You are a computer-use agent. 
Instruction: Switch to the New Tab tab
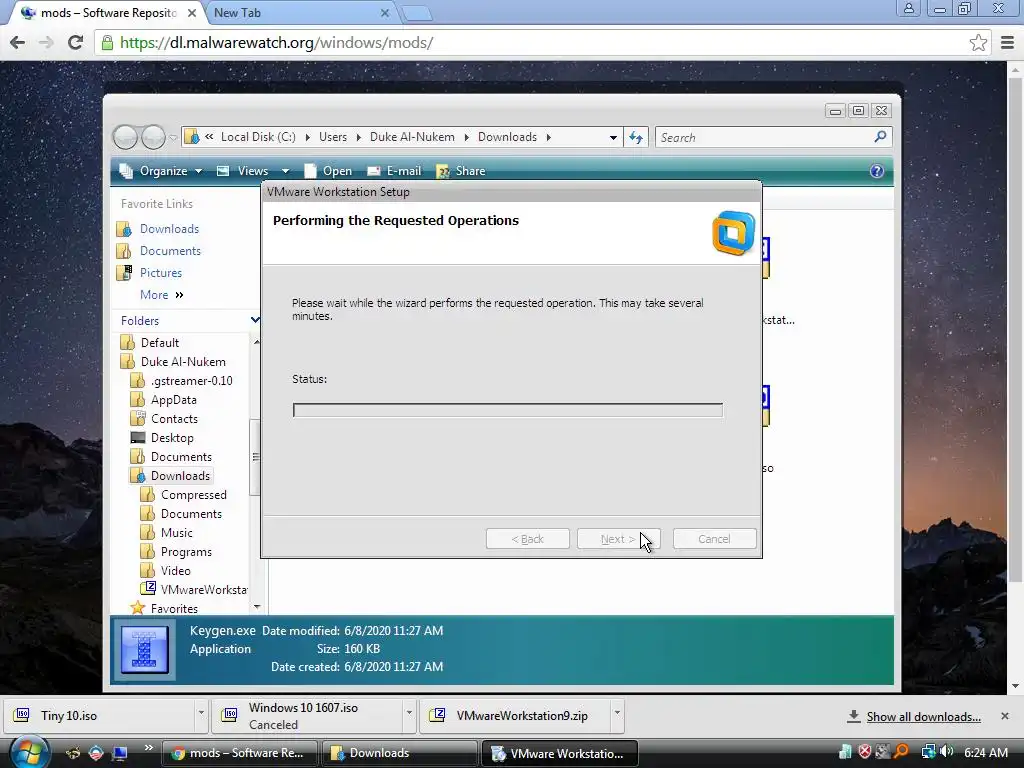click(x=300, y=13)
